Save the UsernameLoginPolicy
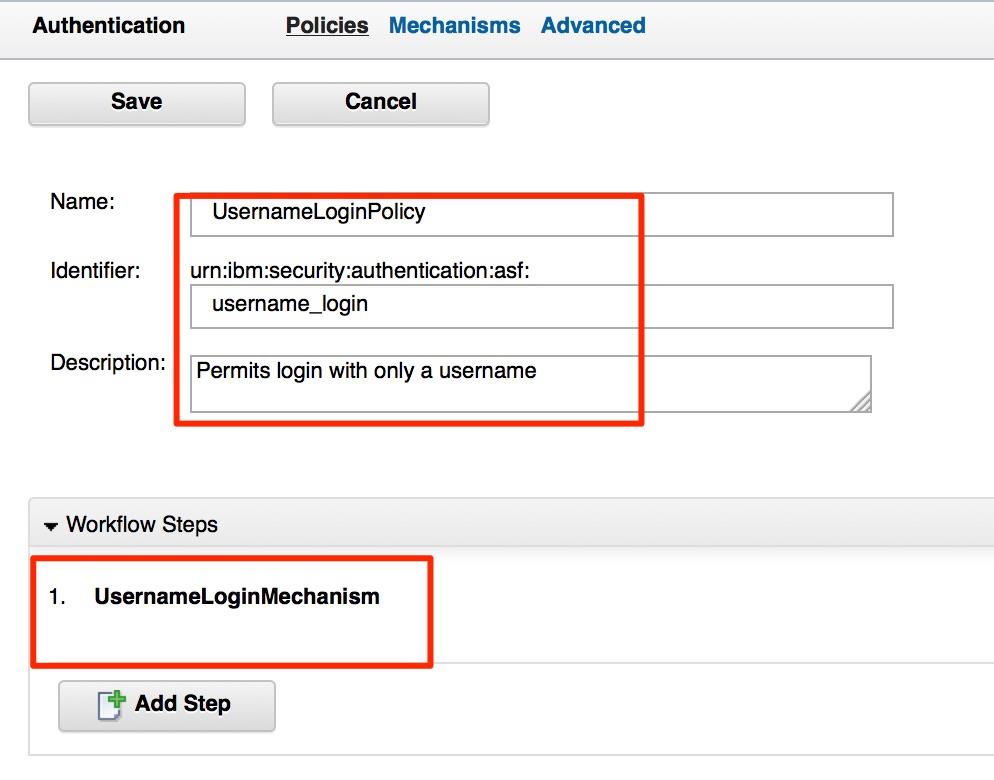The width and height of the screenshot is (994, 780). point(136,101)
